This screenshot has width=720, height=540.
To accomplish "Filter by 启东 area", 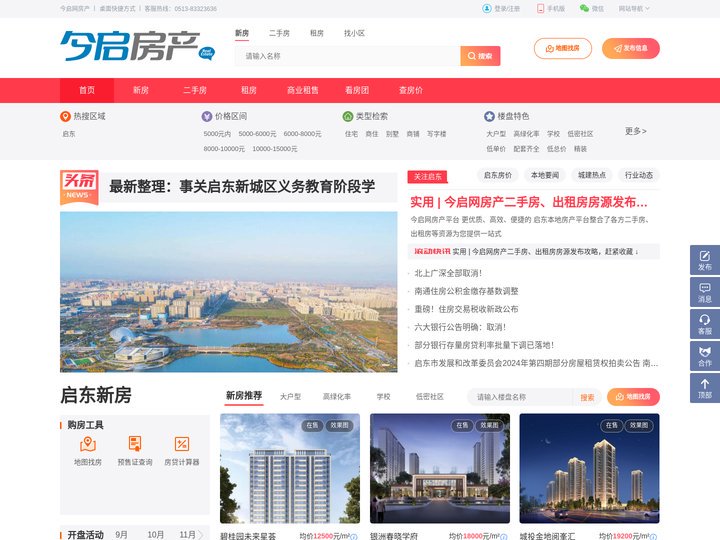I will [69, 134].
